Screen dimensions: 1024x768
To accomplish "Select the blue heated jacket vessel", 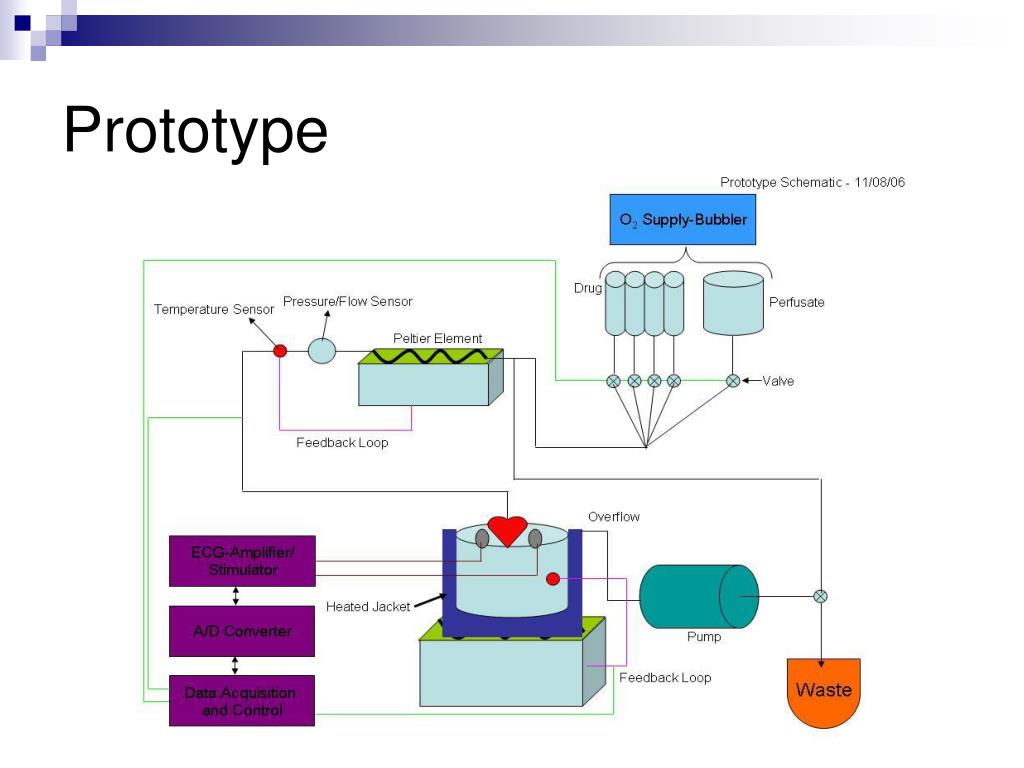I will 512,583.
